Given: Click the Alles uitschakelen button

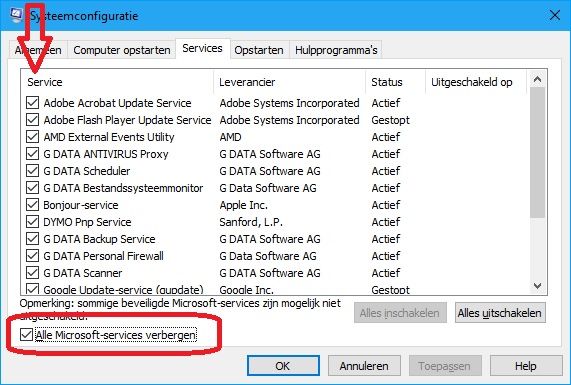Looking at the screenshot, I should 500,313.
